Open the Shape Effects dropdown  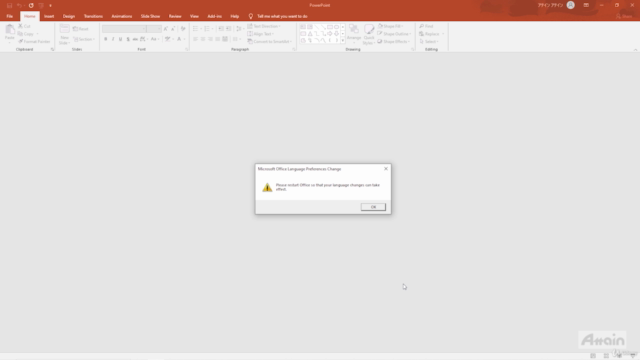tap(393, 42)
